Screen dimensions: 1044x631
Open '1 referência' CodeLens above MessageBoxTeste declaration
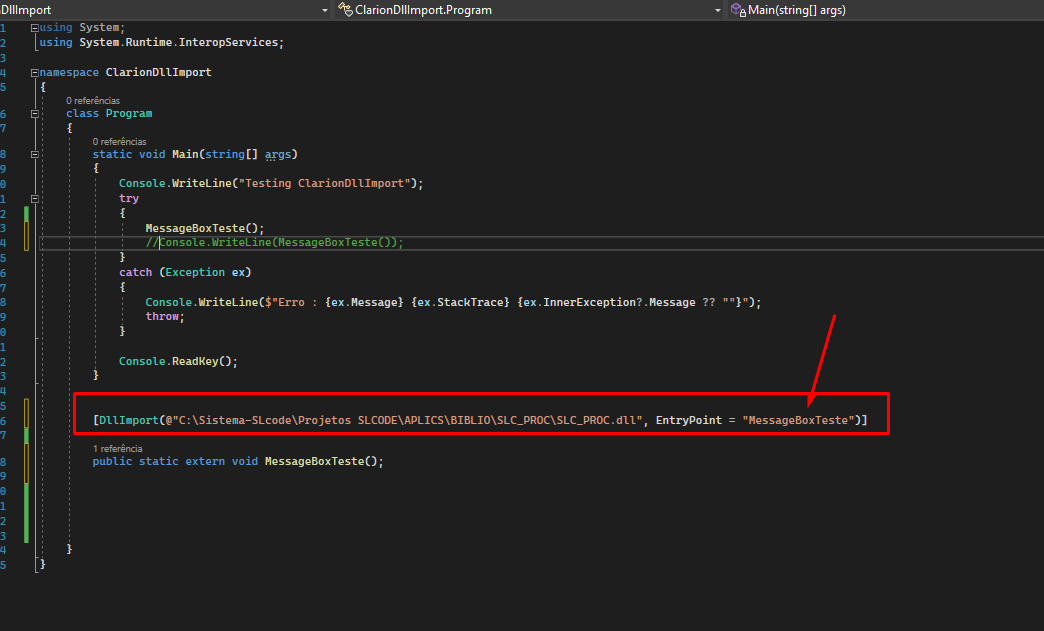(x=119, y=449)
